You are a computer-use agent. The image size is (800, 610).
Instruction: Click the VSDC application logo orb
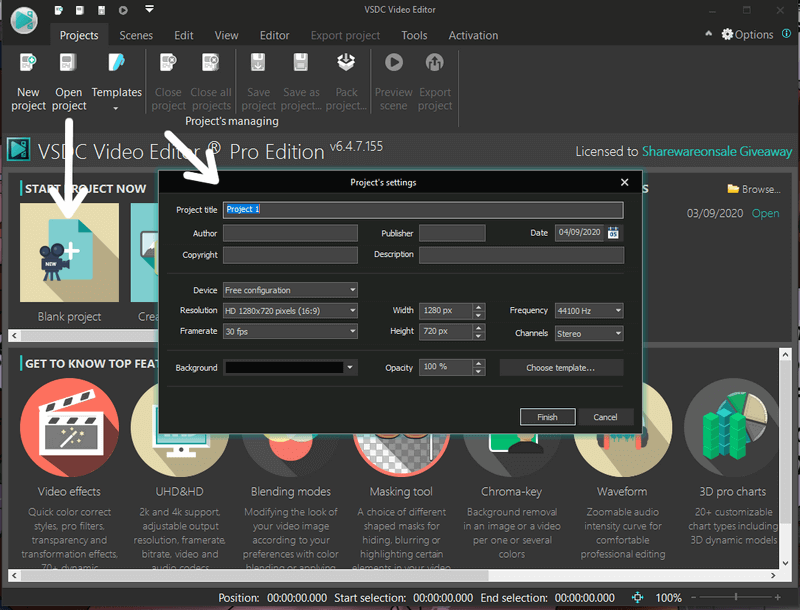24,20
